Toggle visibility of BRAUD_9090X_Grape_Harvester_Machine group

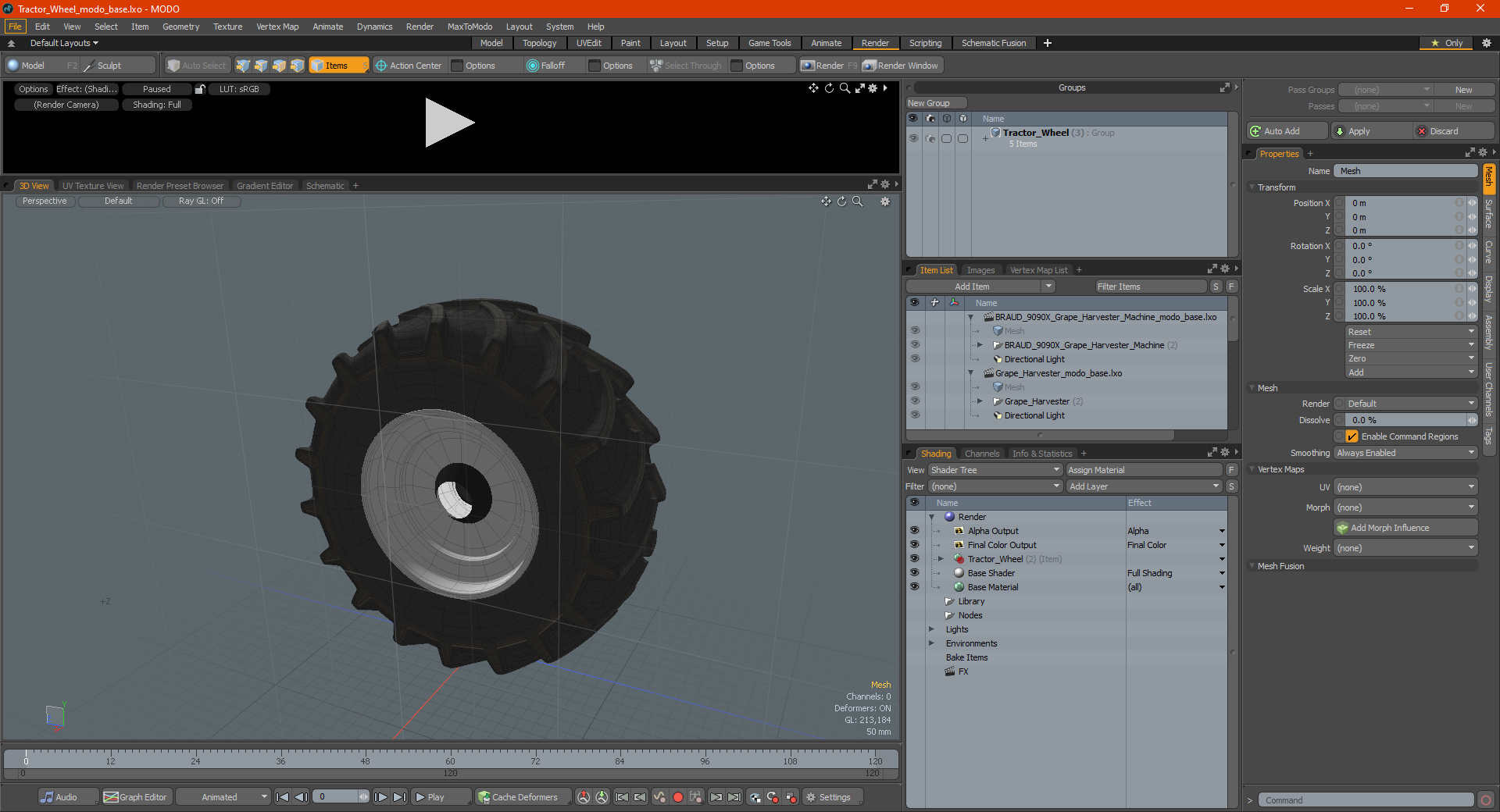(914, 345)
